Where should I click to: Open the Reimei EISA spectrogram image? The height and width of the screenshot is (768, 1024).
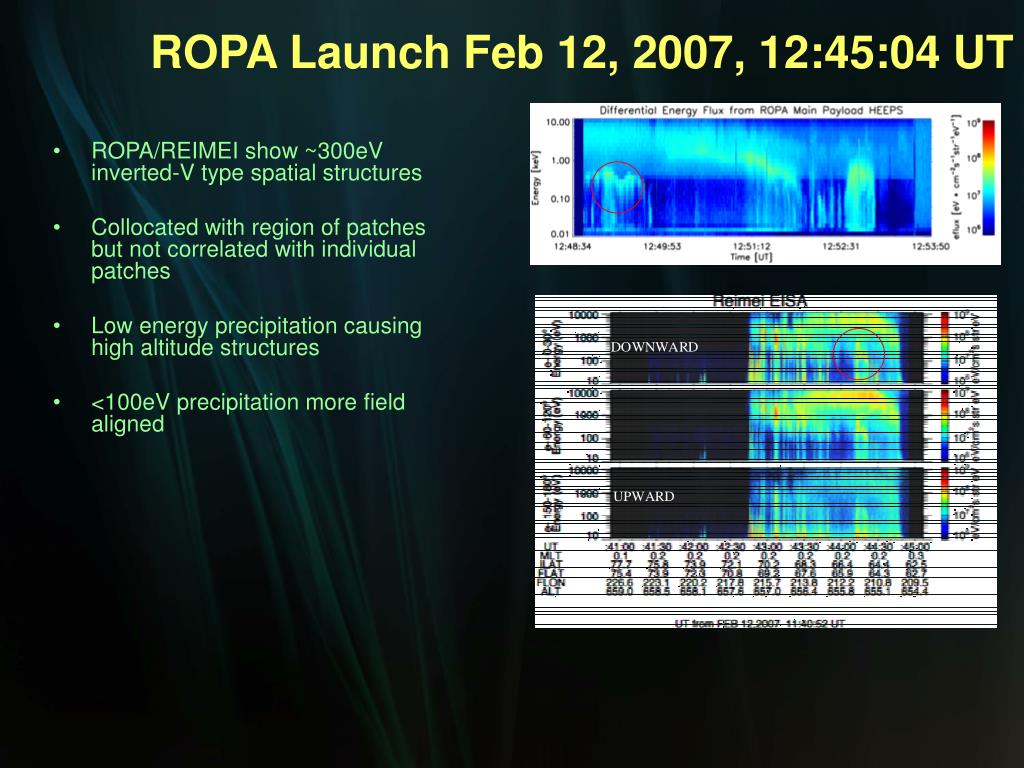[765, 461]
